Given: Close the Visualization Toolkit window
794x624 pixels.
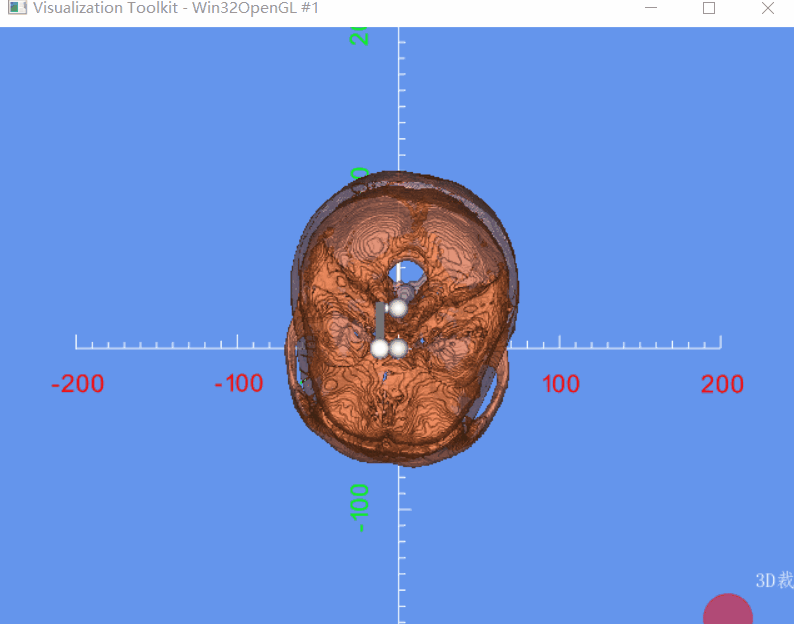Looking at the screenshot, I should (x=768, y=8).
